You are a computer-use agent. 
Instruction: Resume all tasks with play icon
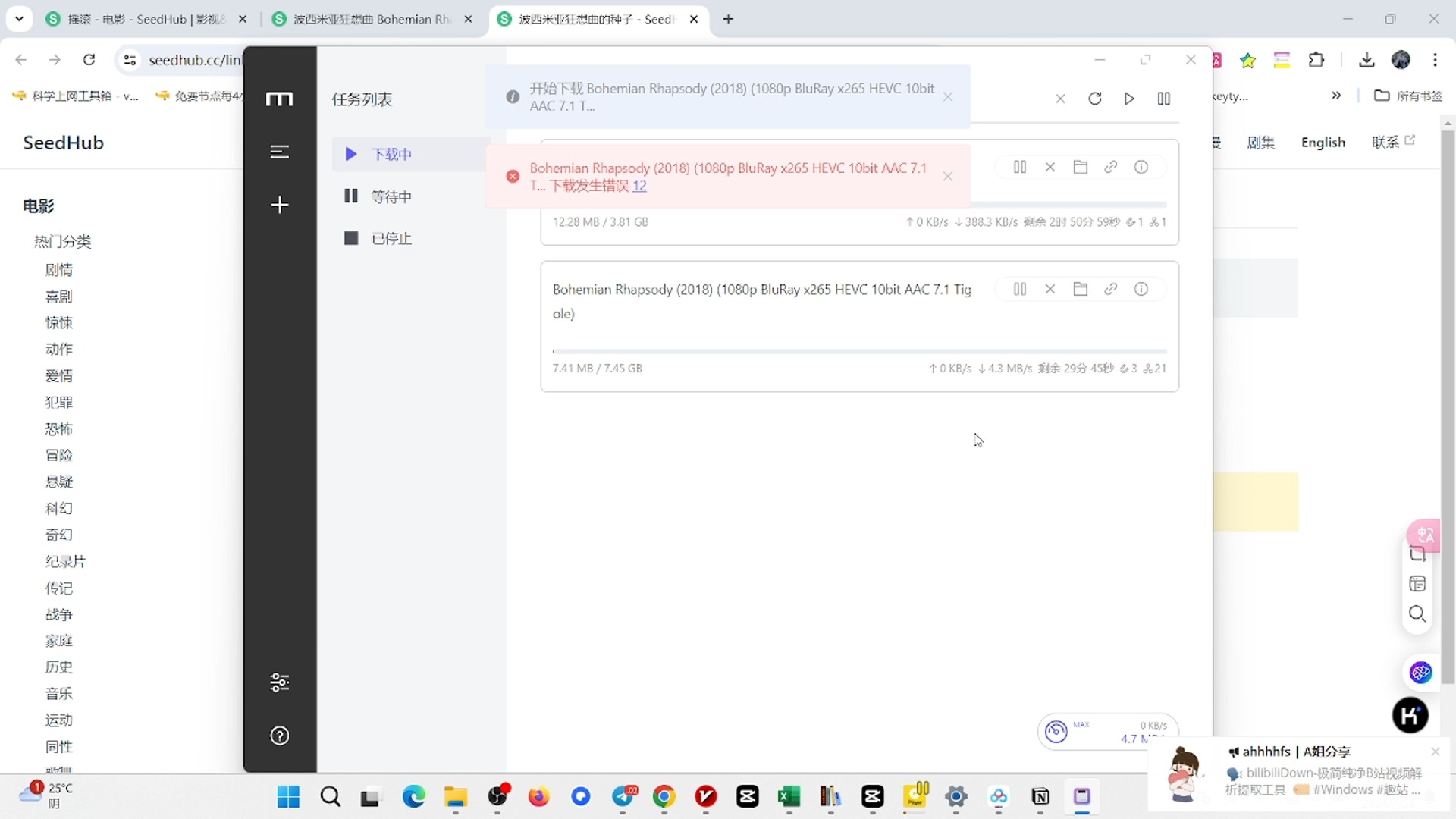pos(1129,99)
